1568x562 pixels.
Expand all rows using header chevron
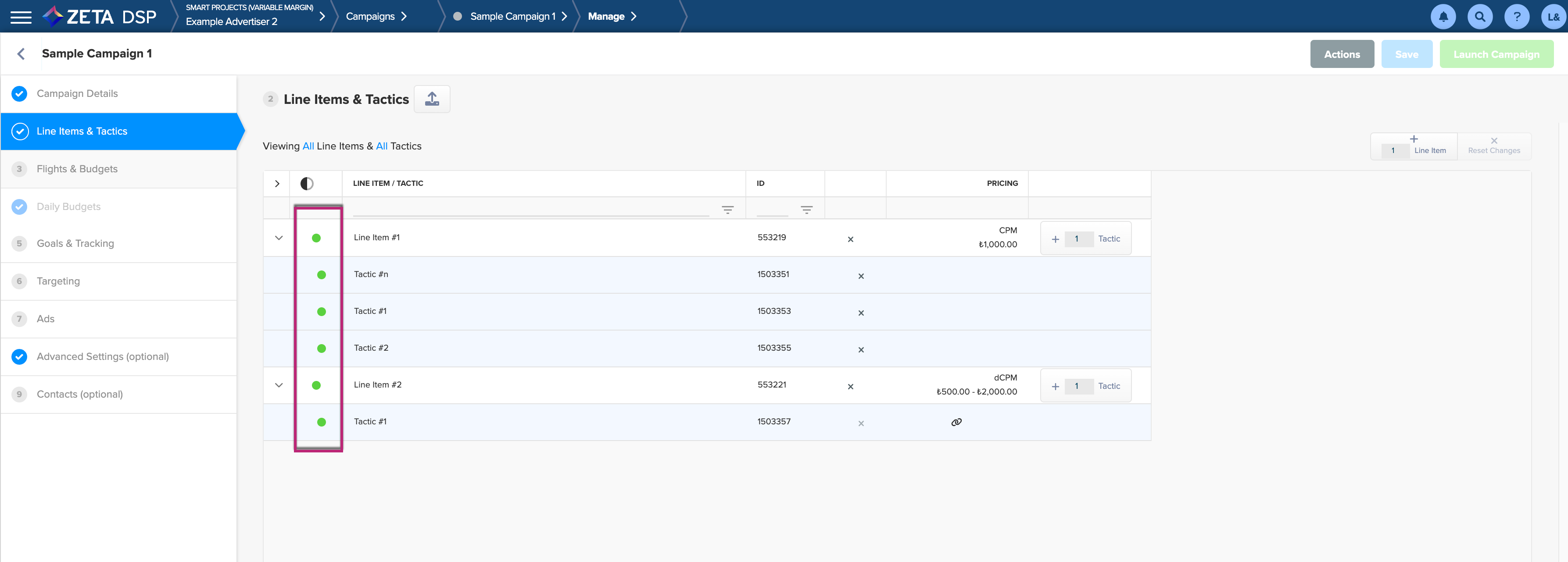pos(277,184)
